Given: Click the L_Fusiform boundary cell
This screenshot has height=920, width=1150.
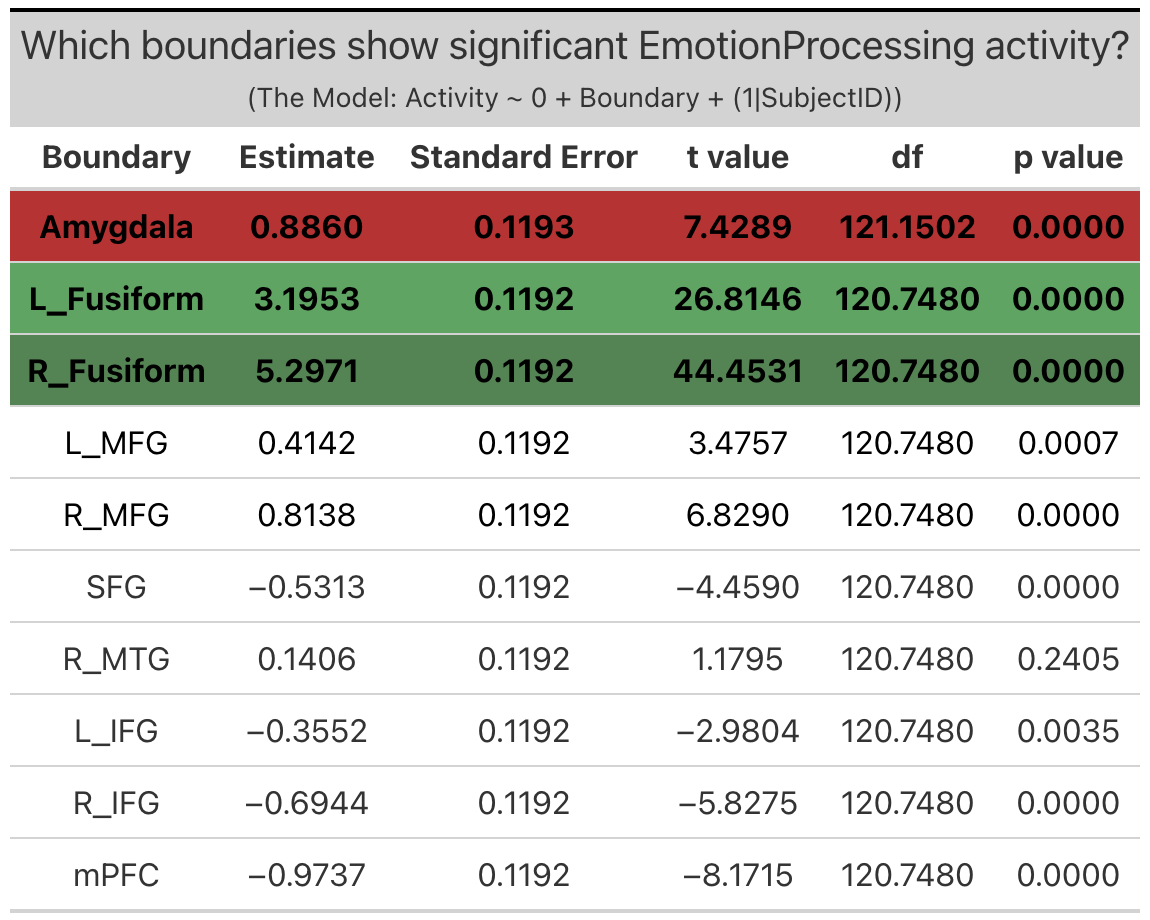Looking at the screenshot, I should (116, 299).
